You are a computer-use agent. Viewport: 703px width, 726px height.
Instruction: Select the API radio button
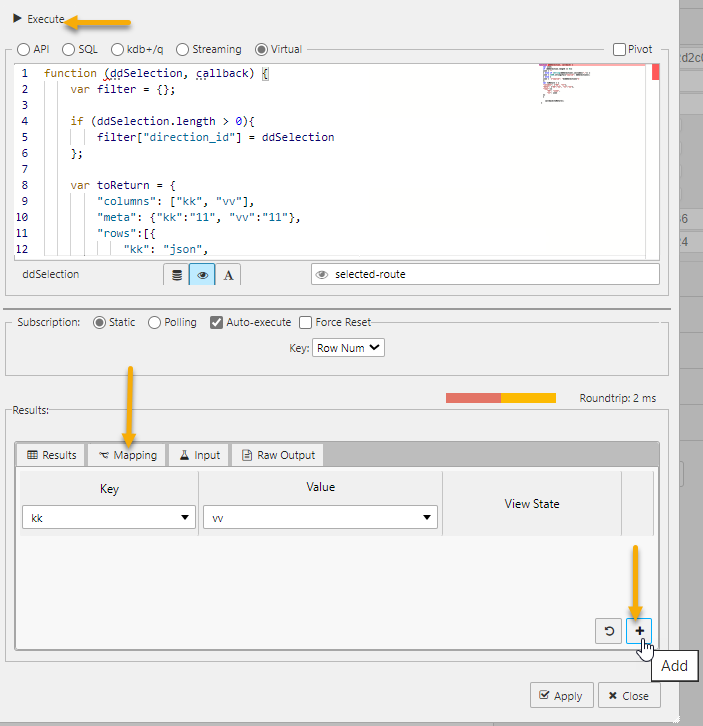tap(24, 50)
